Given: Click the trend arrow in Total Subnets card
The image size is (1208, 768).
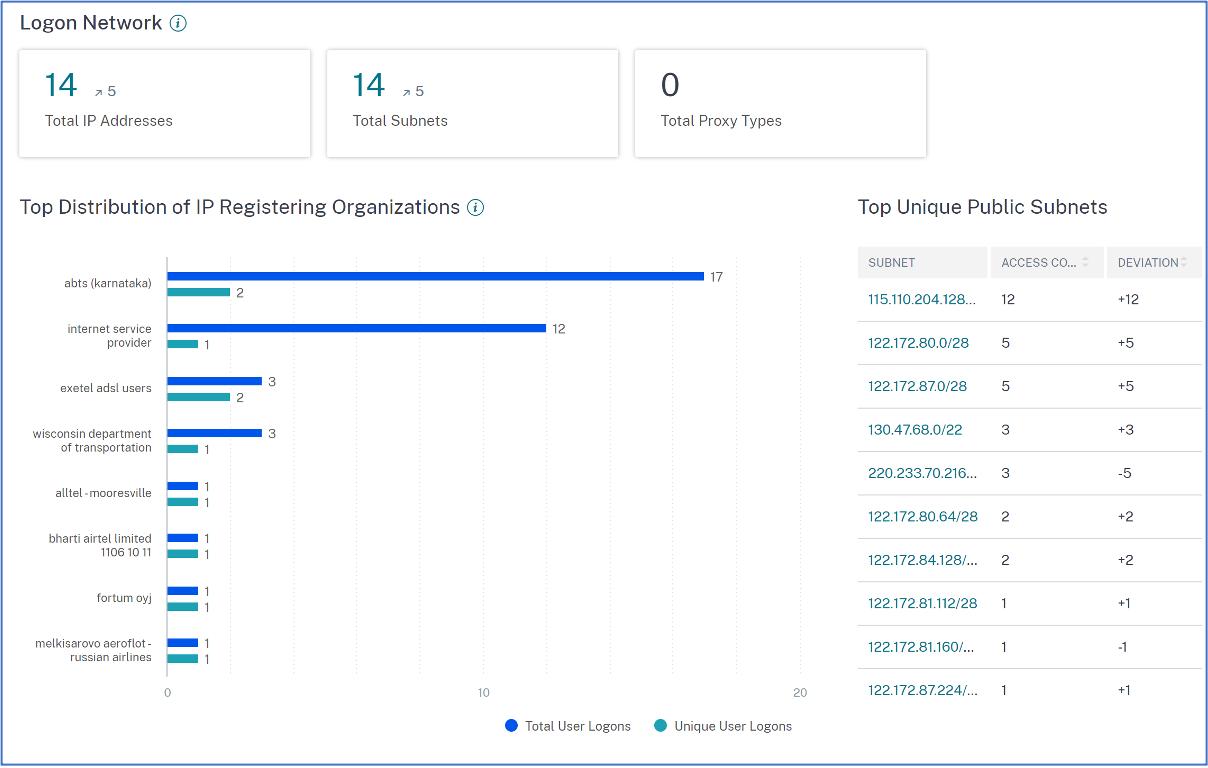Looking at the screenshot, I should [x=407, y=92].
